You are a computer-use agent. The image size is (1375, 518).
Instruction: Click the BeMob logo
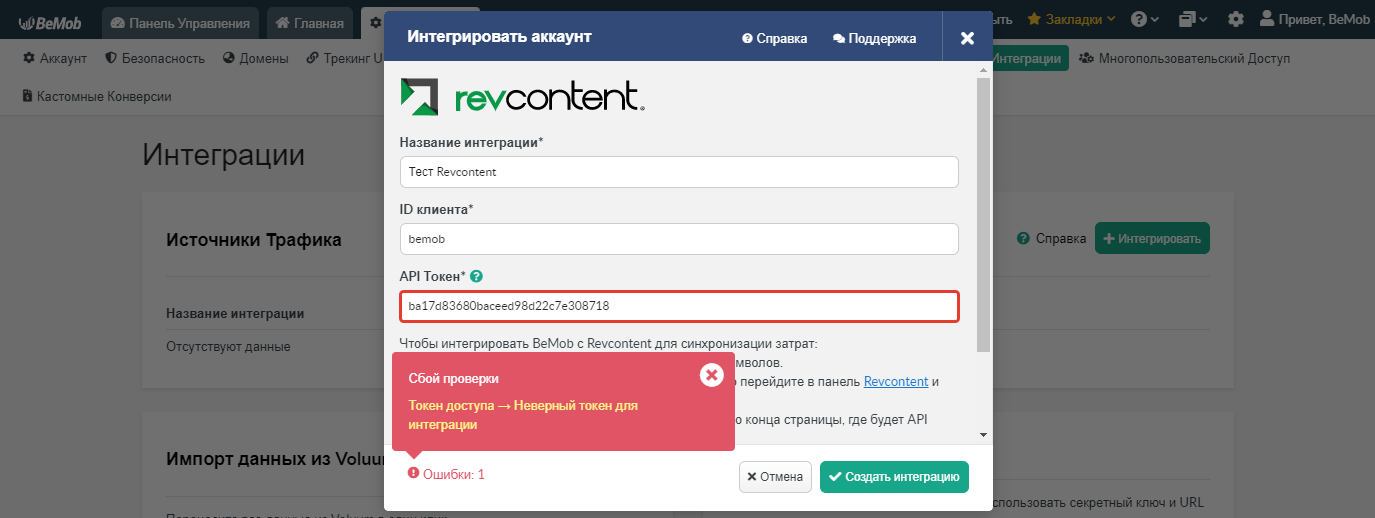[x=50, y=22]
